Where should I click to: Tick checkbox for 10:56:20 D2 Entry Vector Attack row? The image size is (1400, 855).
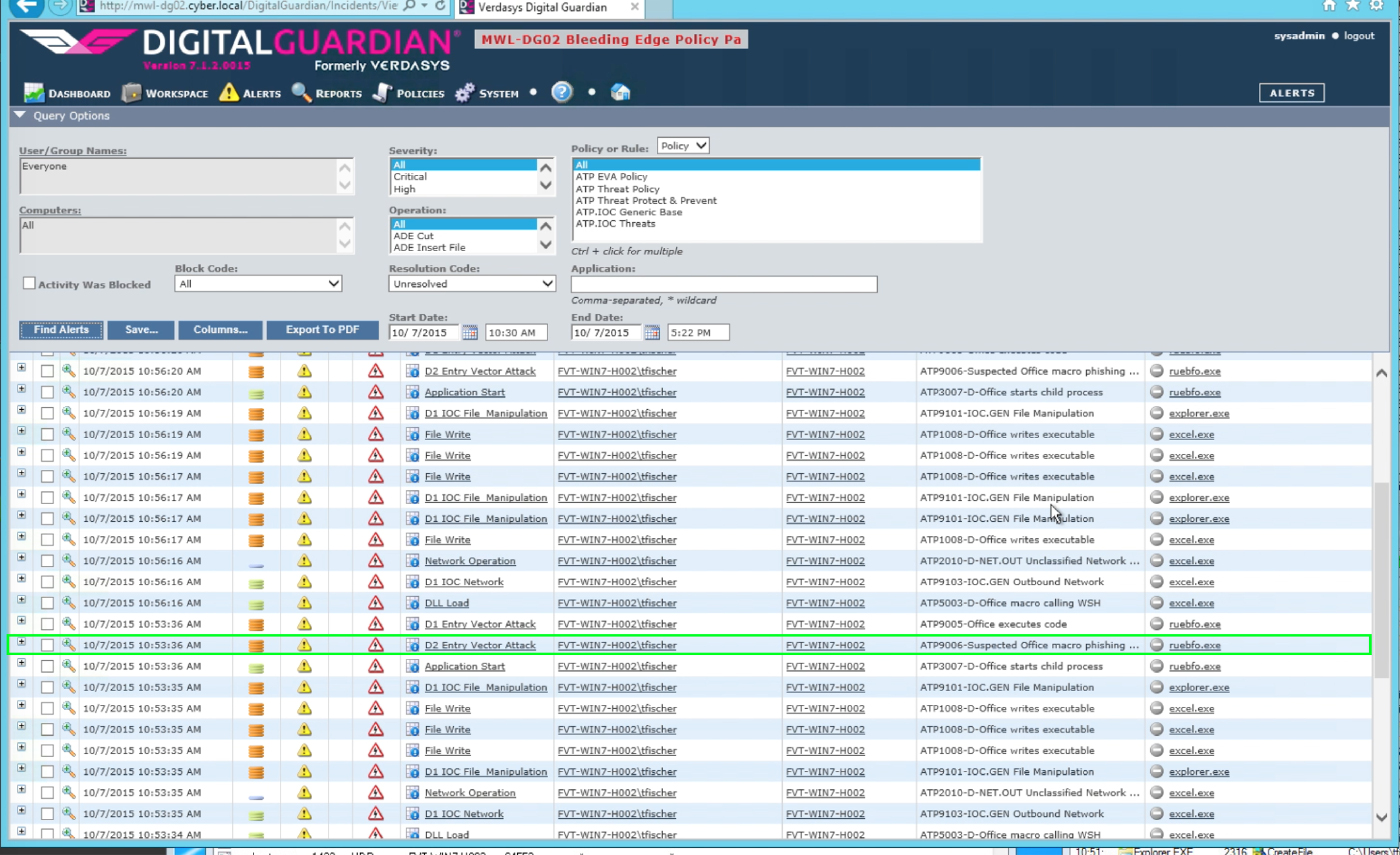pos(47,371)
